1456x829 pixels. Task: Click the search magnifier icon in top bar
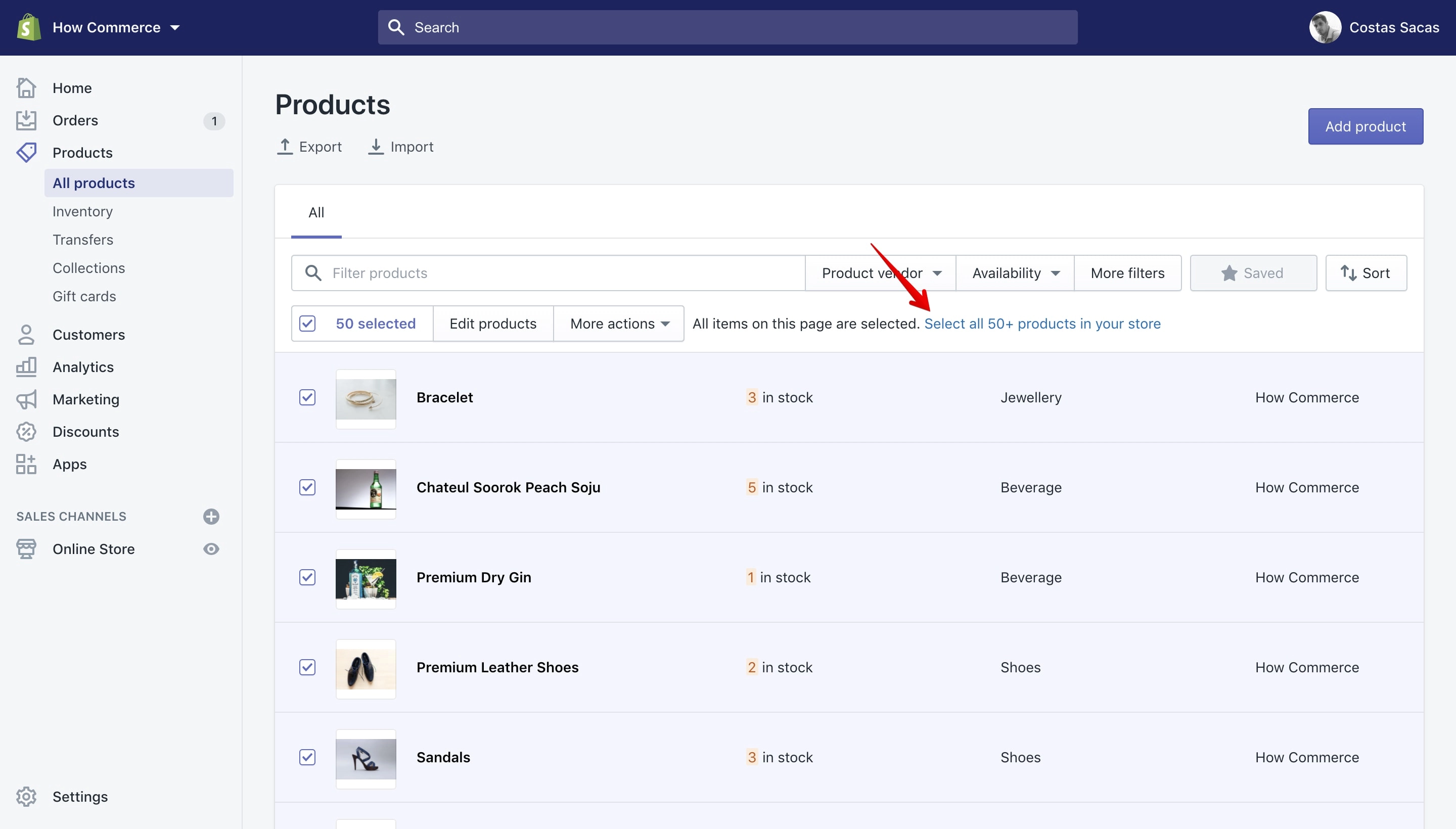(x=396, y=27)
